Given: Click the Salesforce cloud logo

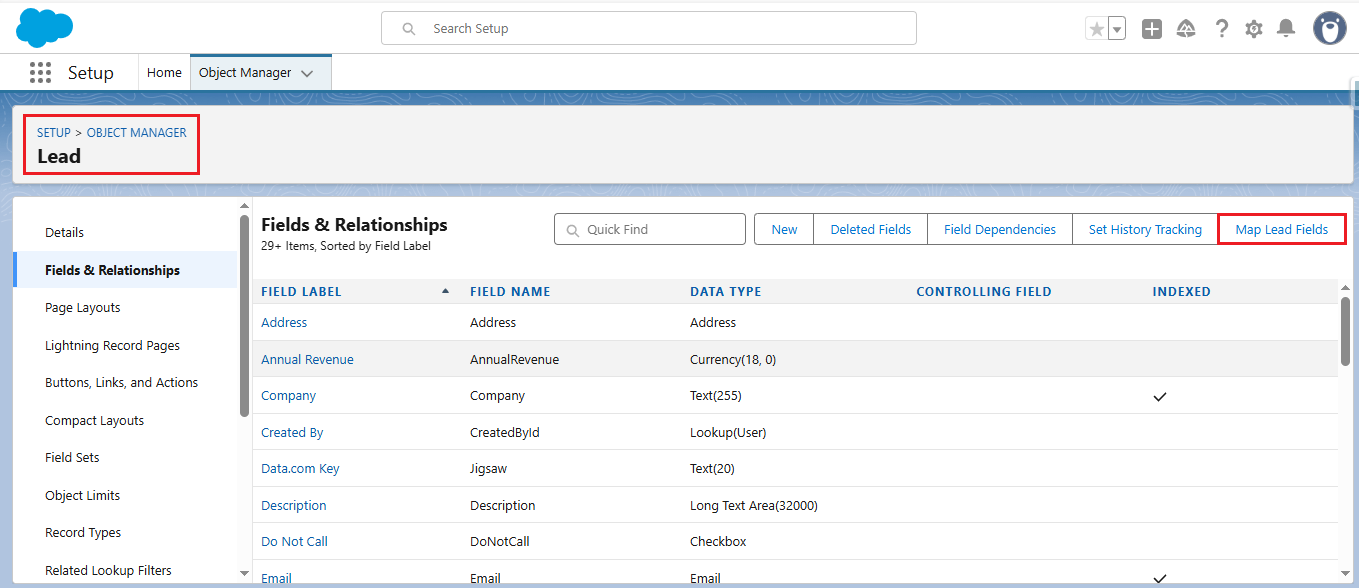Looking at the screenshot, I should click(x=44, y=27).
